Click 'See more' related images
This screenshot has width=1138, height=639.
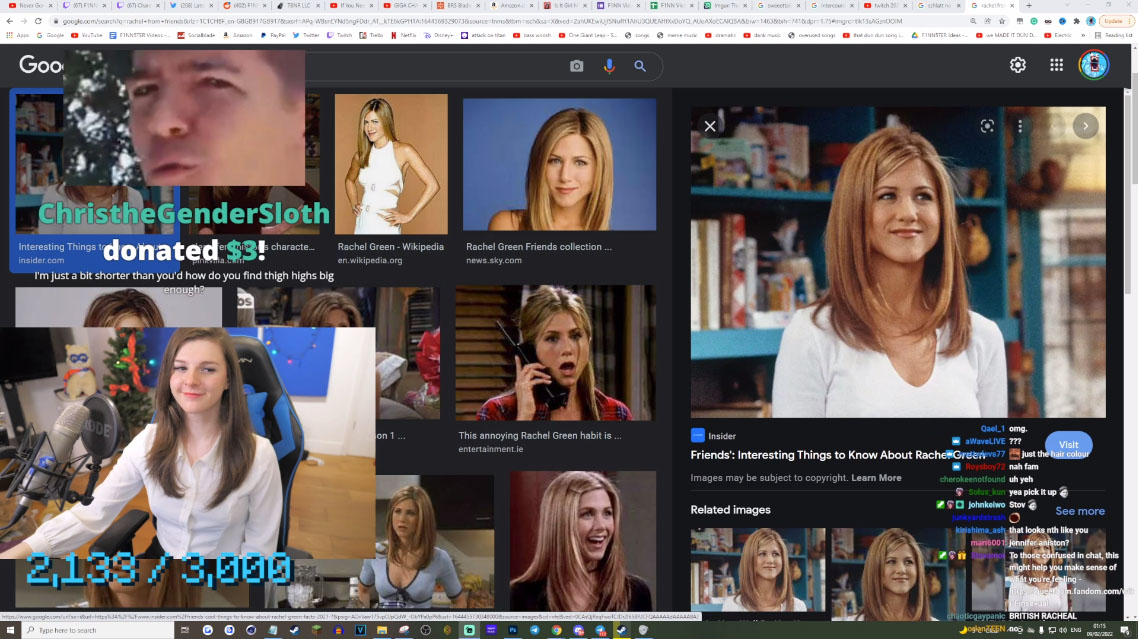pyautogui.click(x=1080, y=511)
